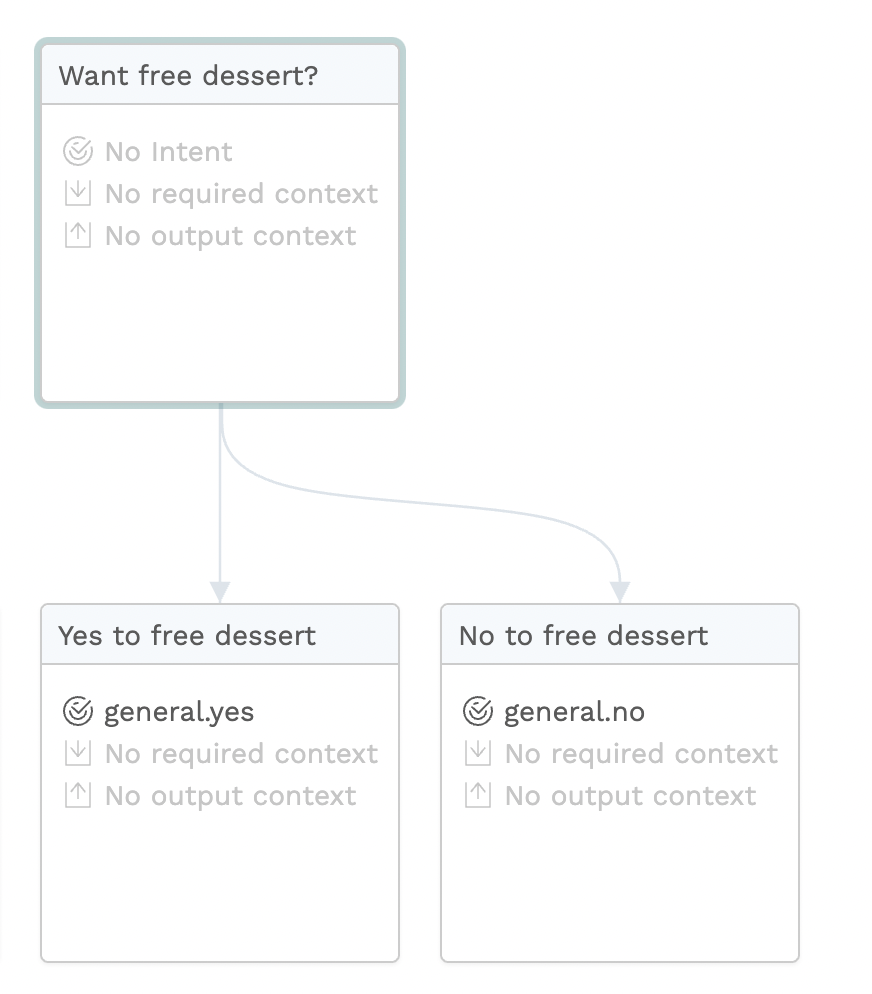Click the general.yes intent icon
The image size is (872, 994).
(78, 711)
